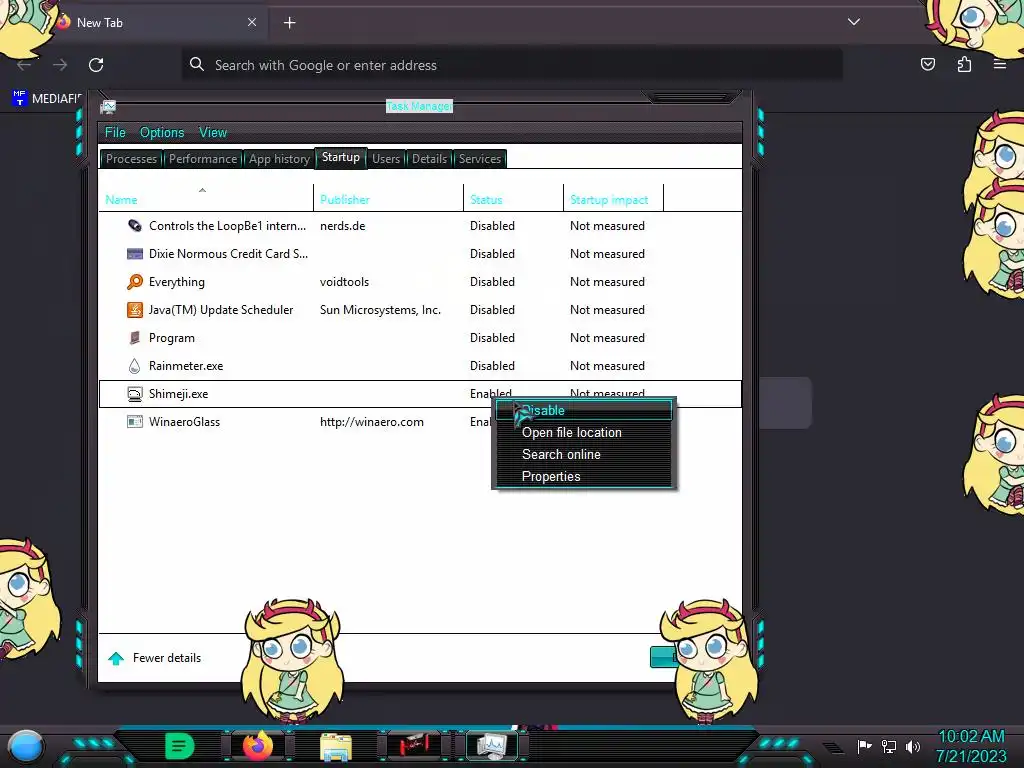Choose Open file location in context menu

pyautogui.click(x=584, y=432)
